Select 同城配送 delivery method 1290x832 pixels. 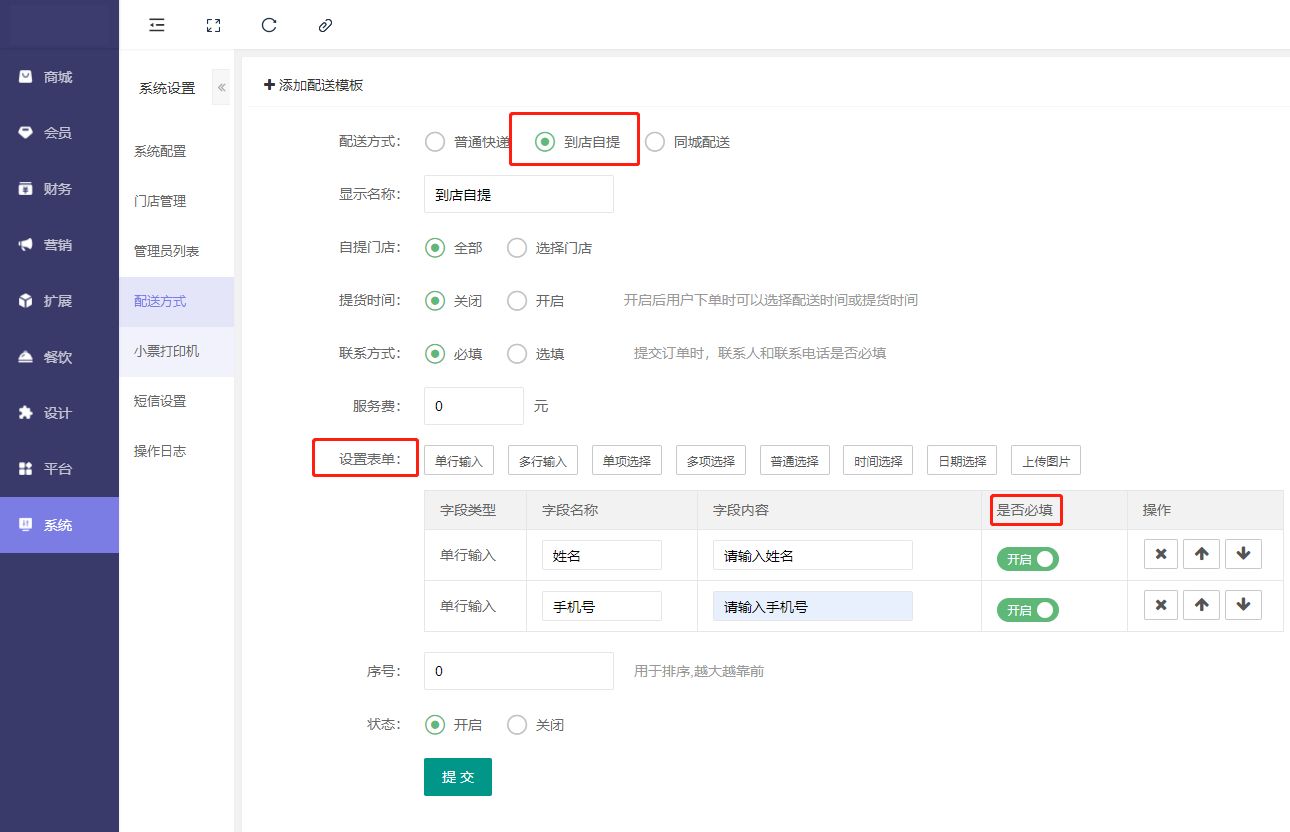(x=655, y=142)
